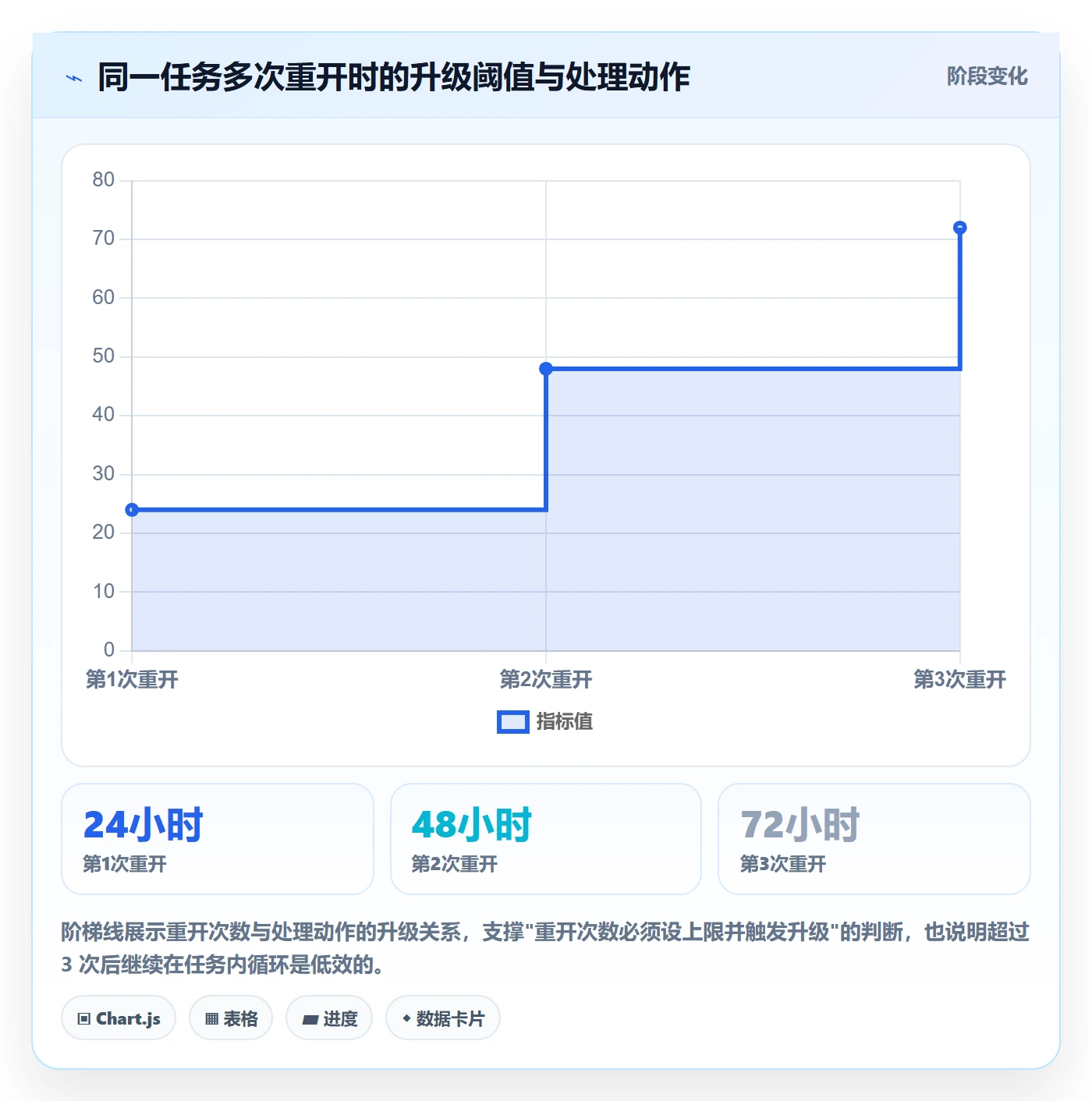The width and height of the screenshot is (1092, 1101).
Task: Click the y-axis value 20
Action: [x=103, y=533]
